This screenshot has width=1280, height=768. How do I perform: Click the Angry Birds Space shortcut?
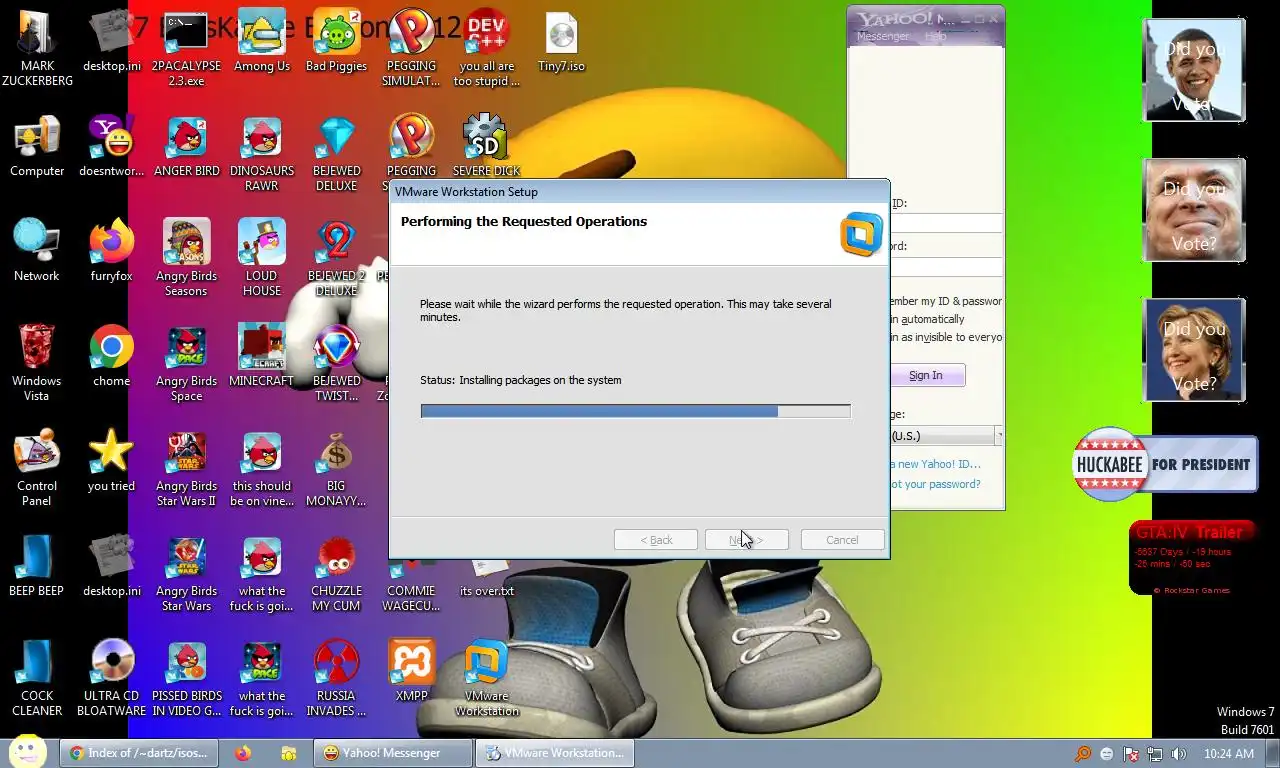coord(186,362)
